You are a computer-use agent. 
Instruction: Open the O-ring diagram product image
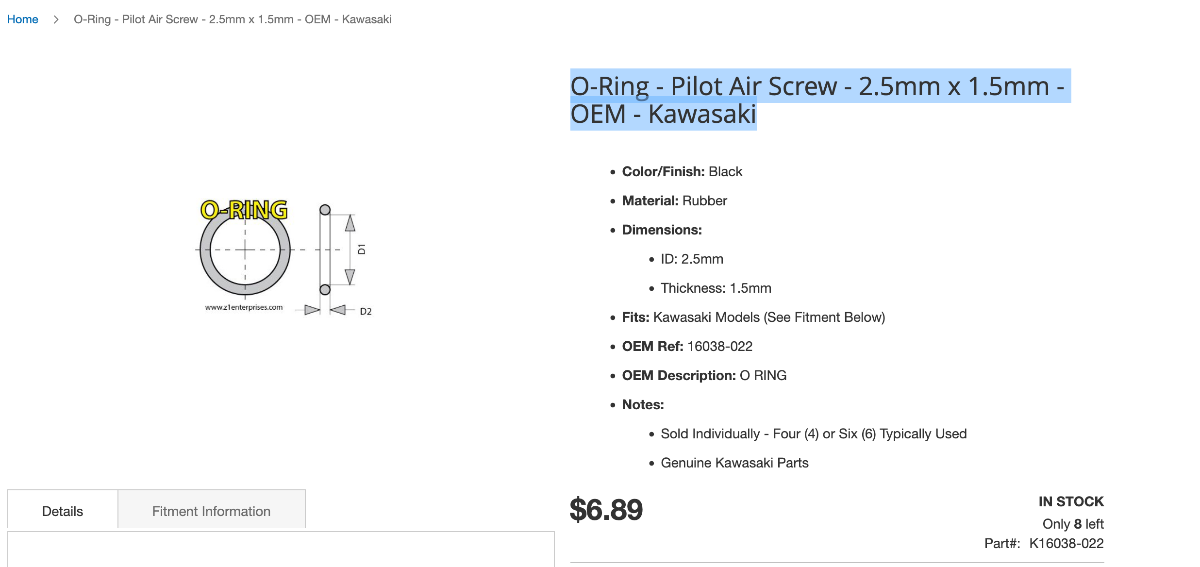284,256
